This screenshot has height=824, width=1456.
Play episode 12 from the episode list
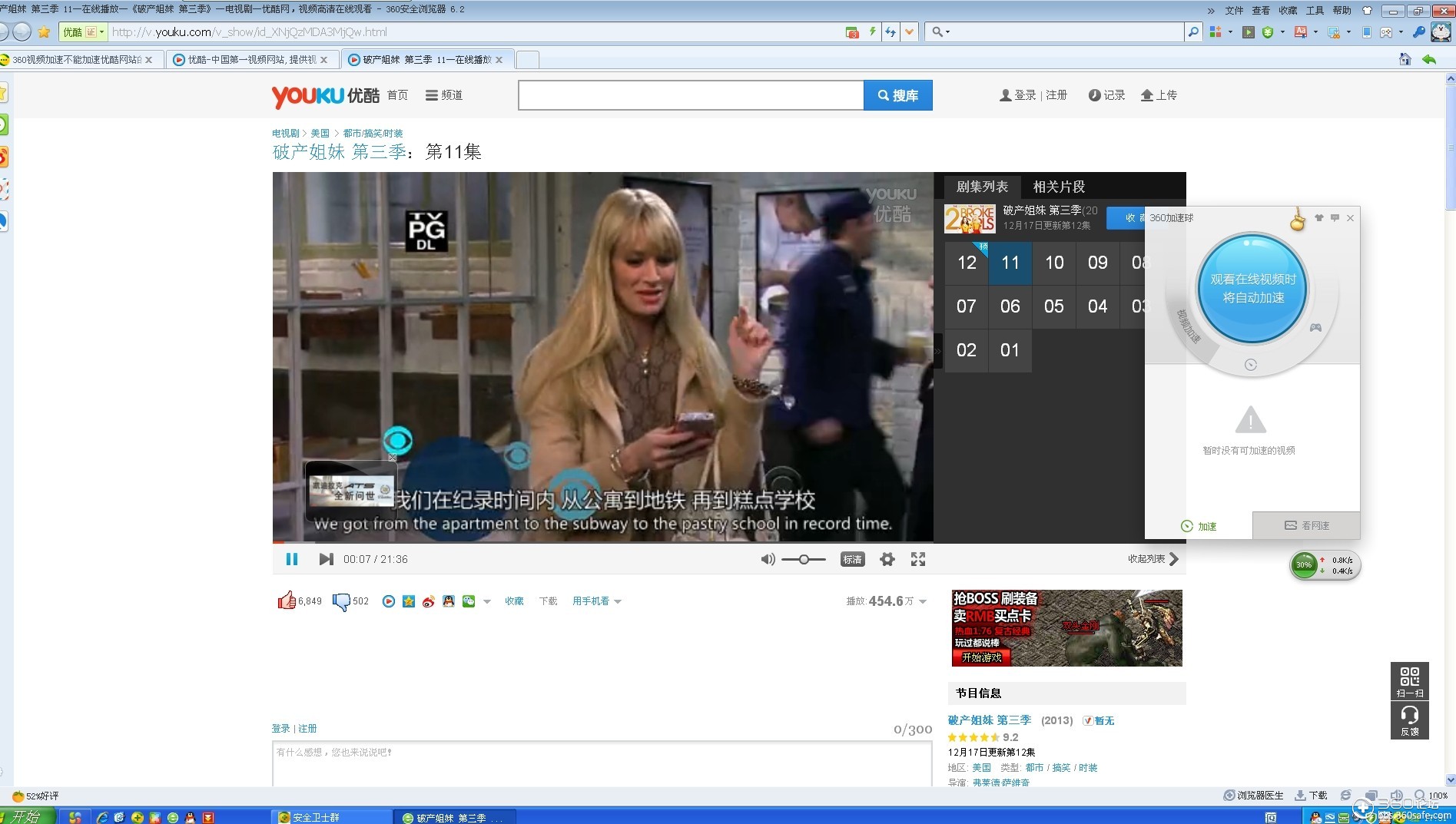(965, 263)
